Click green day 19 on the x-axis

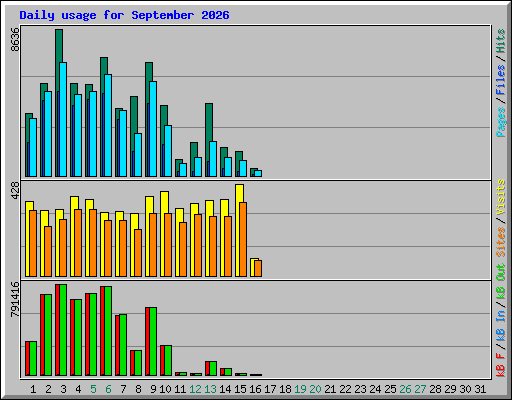pos(300,389)
